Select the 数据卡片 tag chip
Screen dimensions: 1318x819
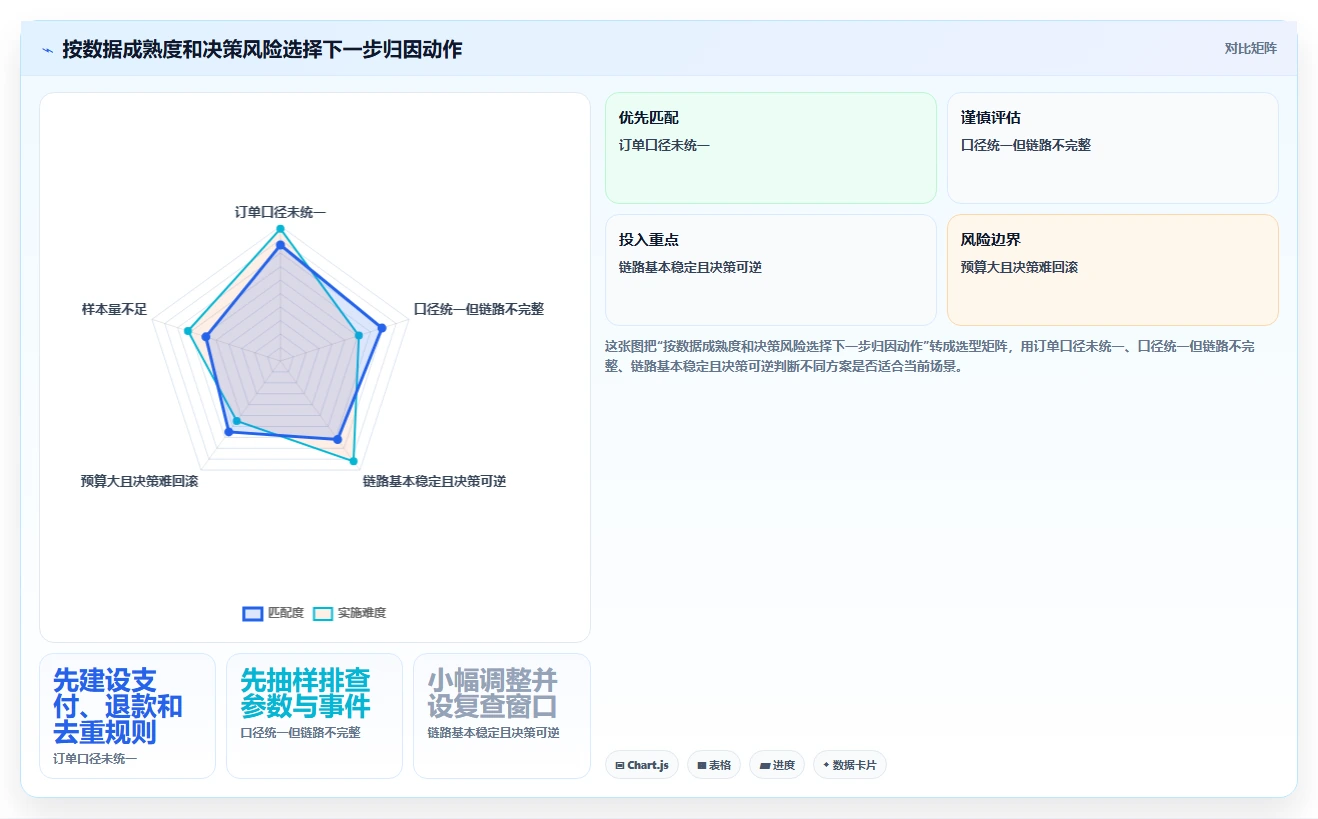(850, 765)
